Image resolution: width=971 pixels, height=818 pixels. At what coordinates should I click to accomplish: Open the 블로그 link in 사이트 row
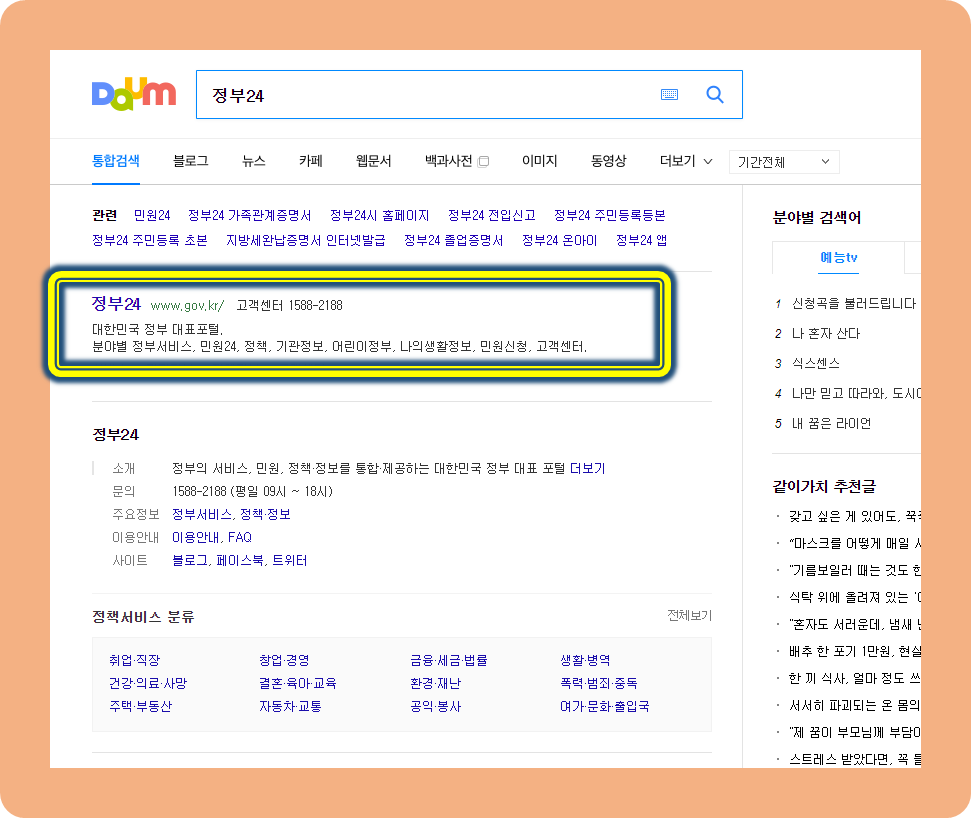coord(189,560)
